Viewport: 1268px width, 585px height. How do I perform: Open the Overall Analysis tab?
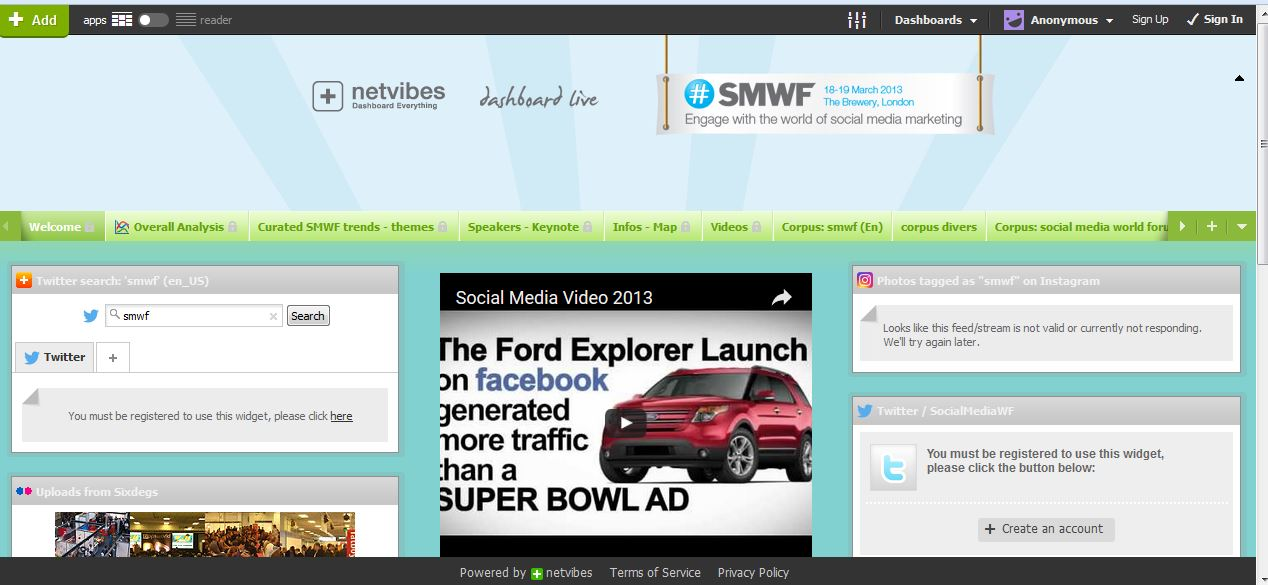tap(178, 227)
